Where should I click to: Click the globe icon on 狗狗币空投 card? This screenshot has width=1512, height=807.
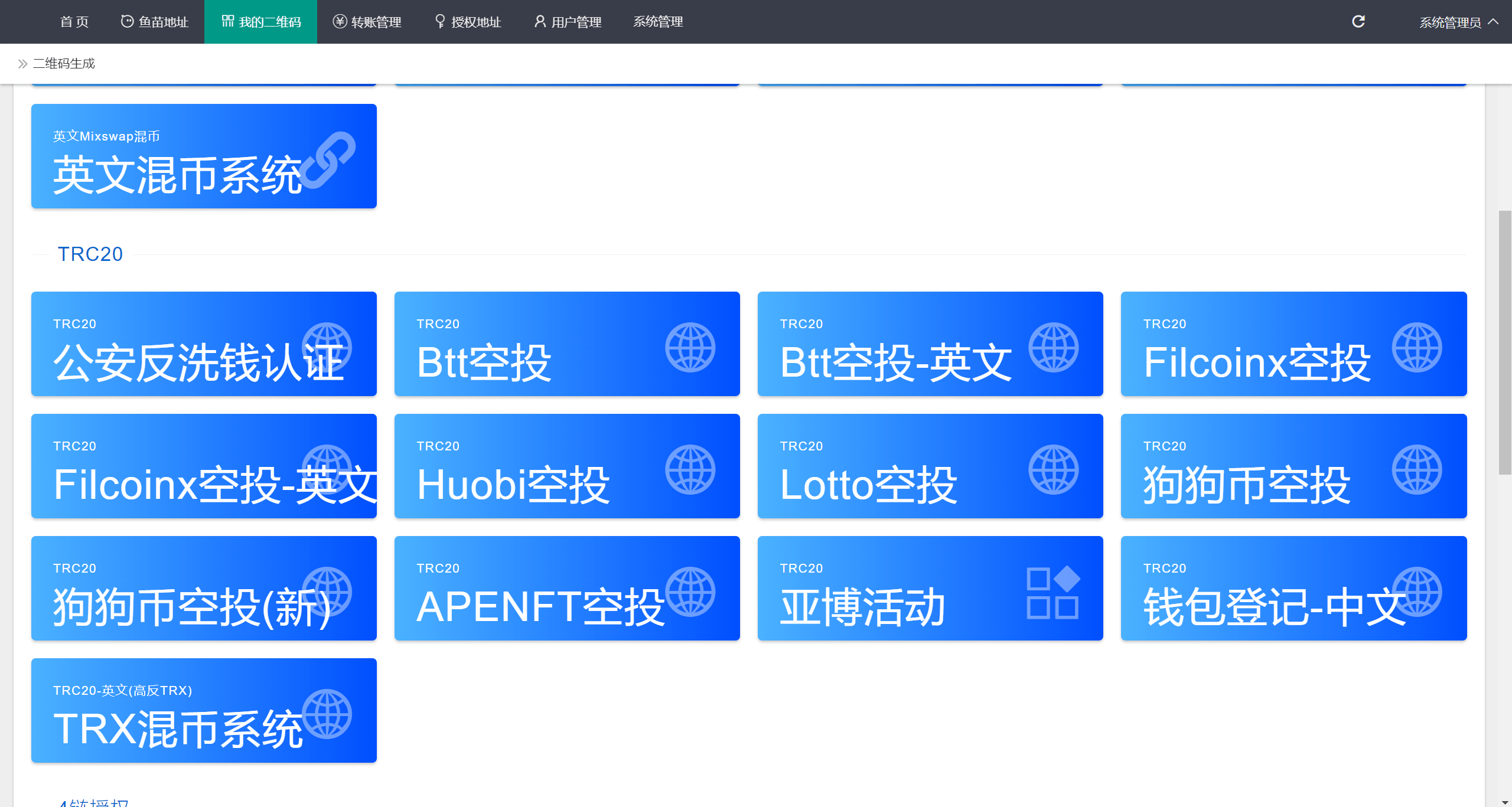pos(1416,469)
